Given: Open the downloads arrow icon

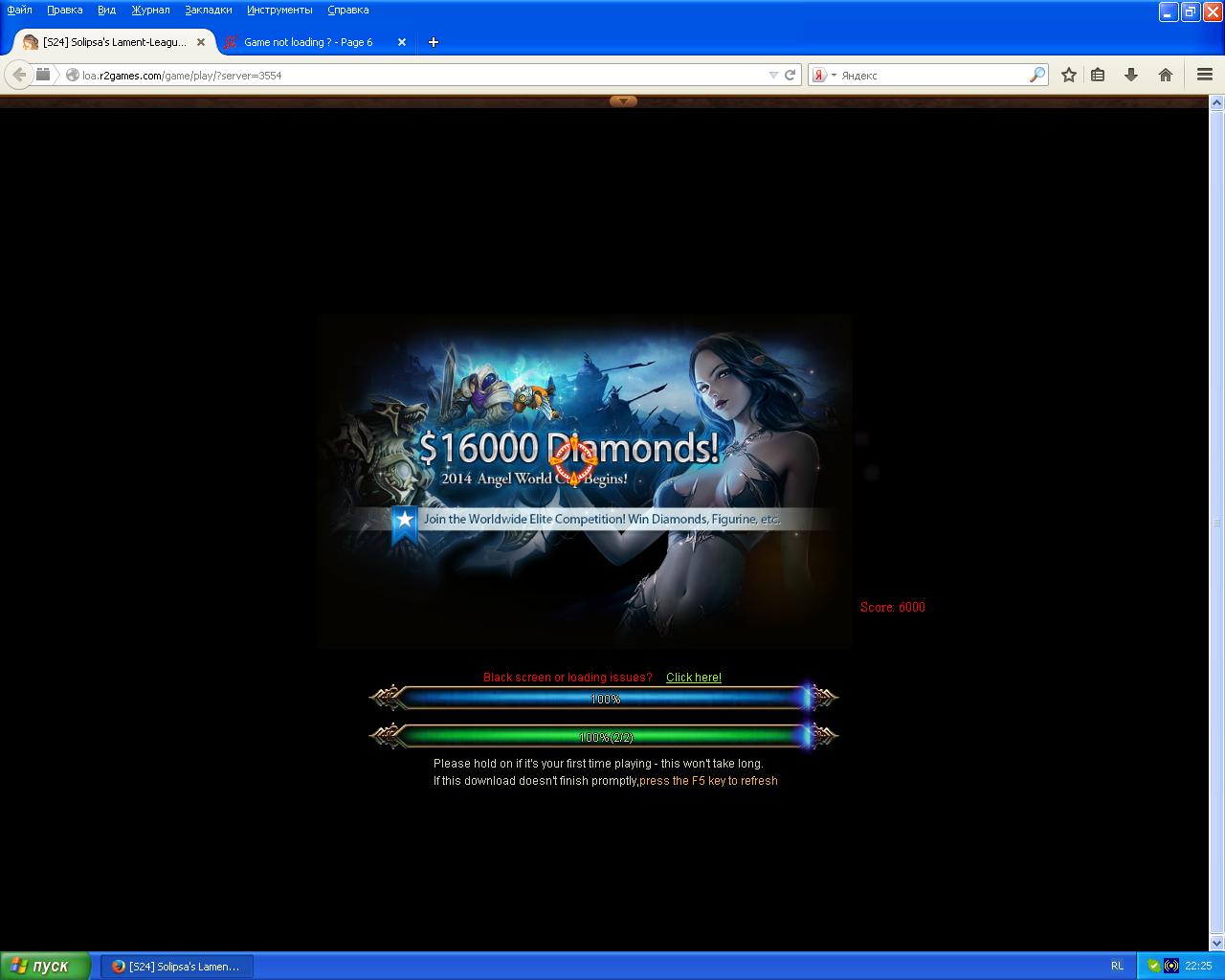Looking at the screenshot, I should (1130, 75).
